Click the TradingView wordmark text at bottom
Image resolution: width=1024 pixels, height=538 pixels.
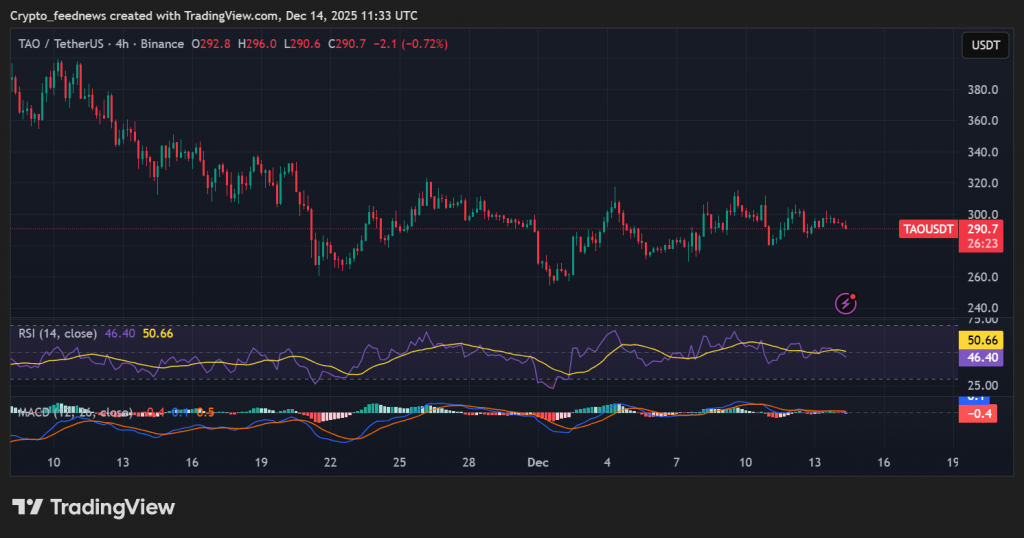[112, 507]
